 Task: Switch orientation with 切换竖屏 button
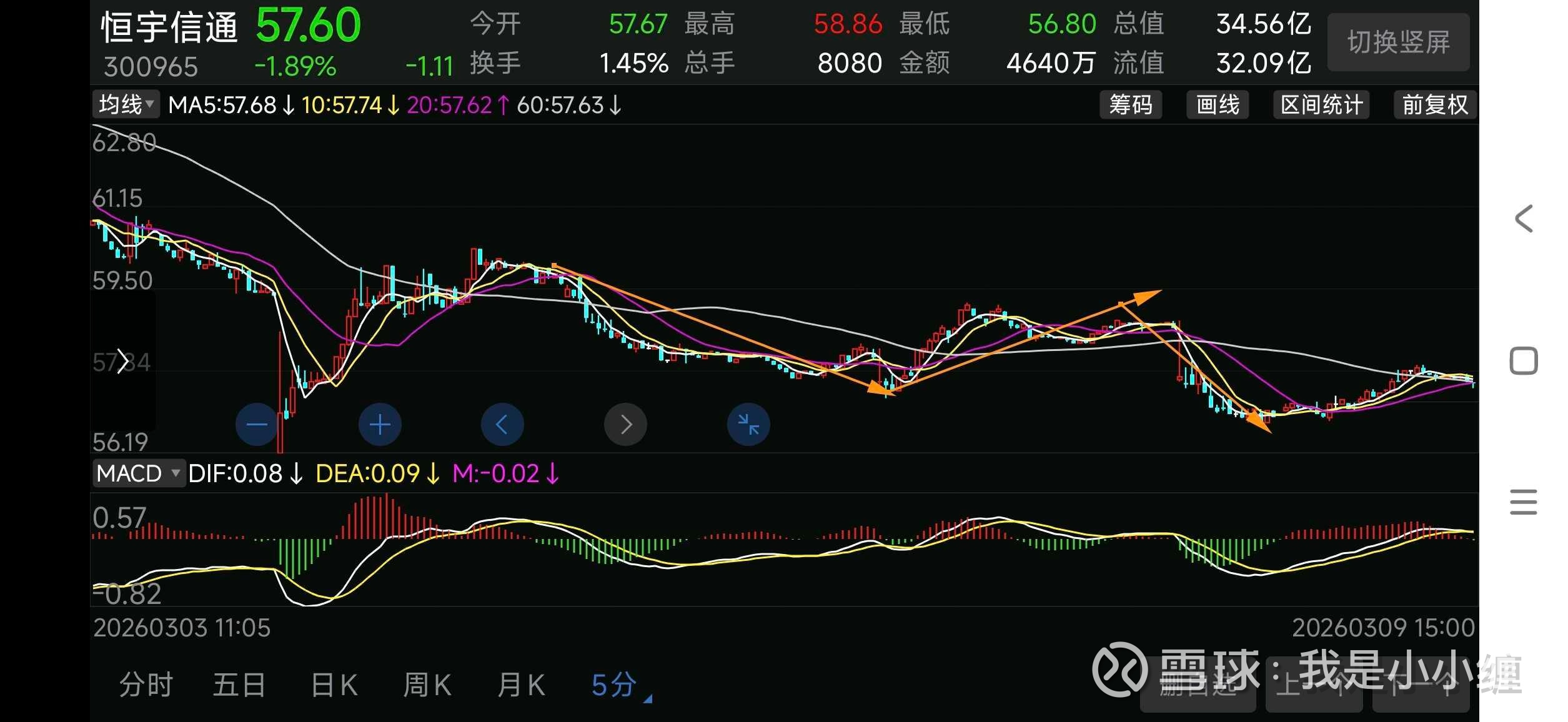pyautogui.click(x=1398, y=42)
